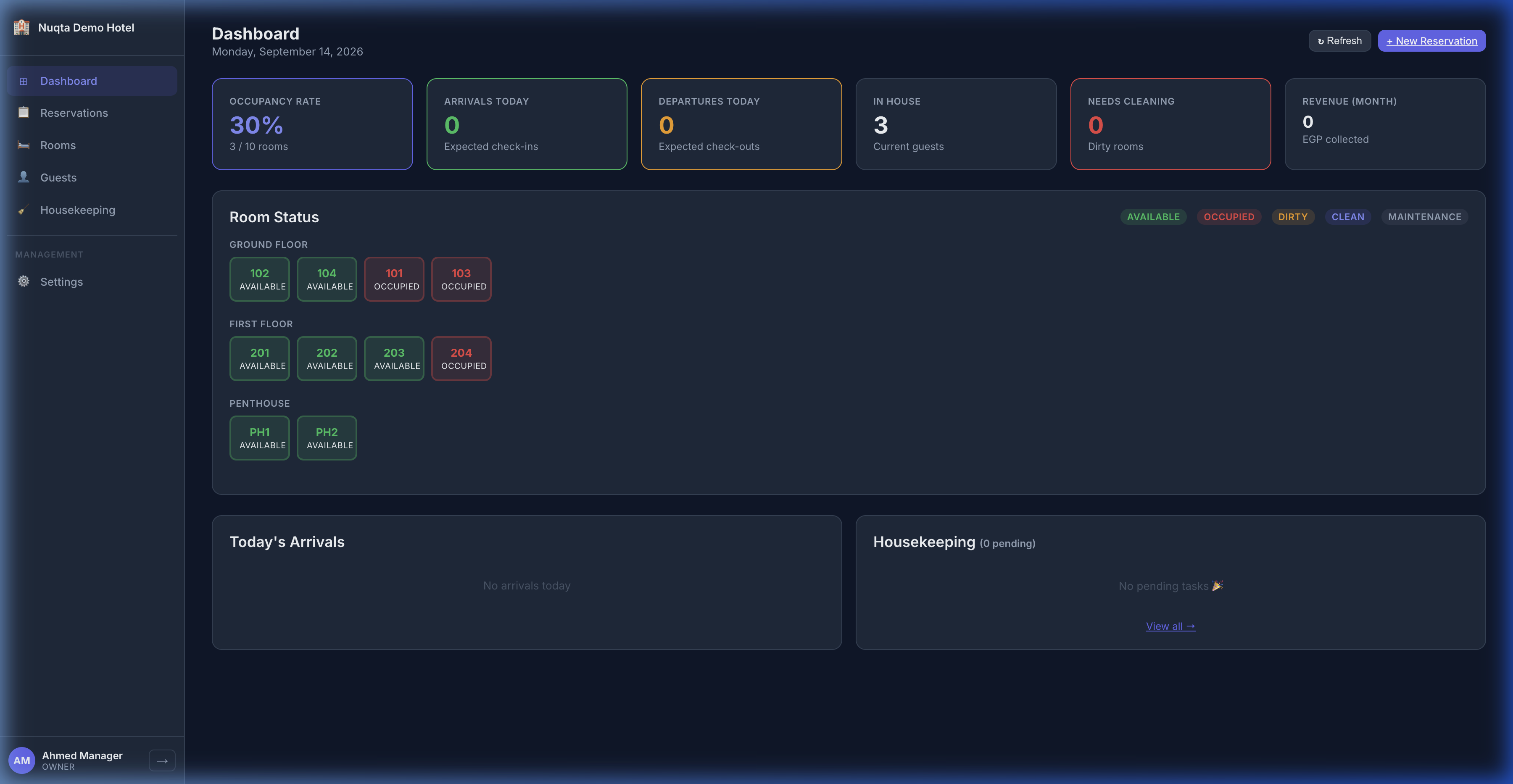This screenshot has height=784, width=1513.
Task: Click the Nuqta Demo Hotel building logo
Action: click(22, 28)
